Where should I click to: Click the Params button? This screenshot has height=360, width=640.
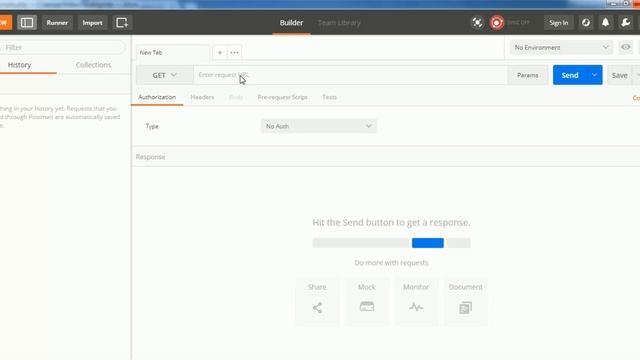527,75
